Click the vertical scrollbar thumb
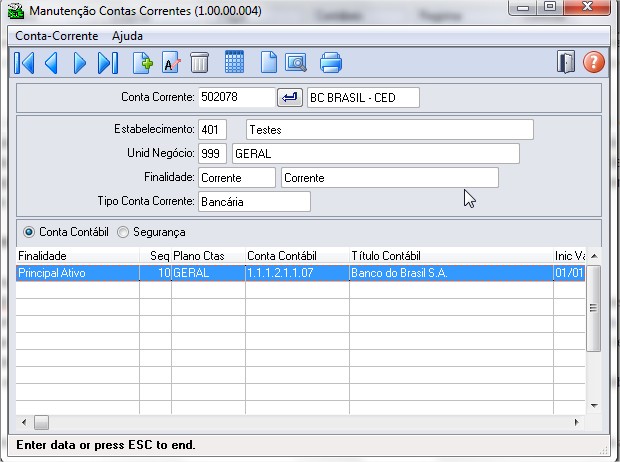620x462 pixels. click(594, 308)
